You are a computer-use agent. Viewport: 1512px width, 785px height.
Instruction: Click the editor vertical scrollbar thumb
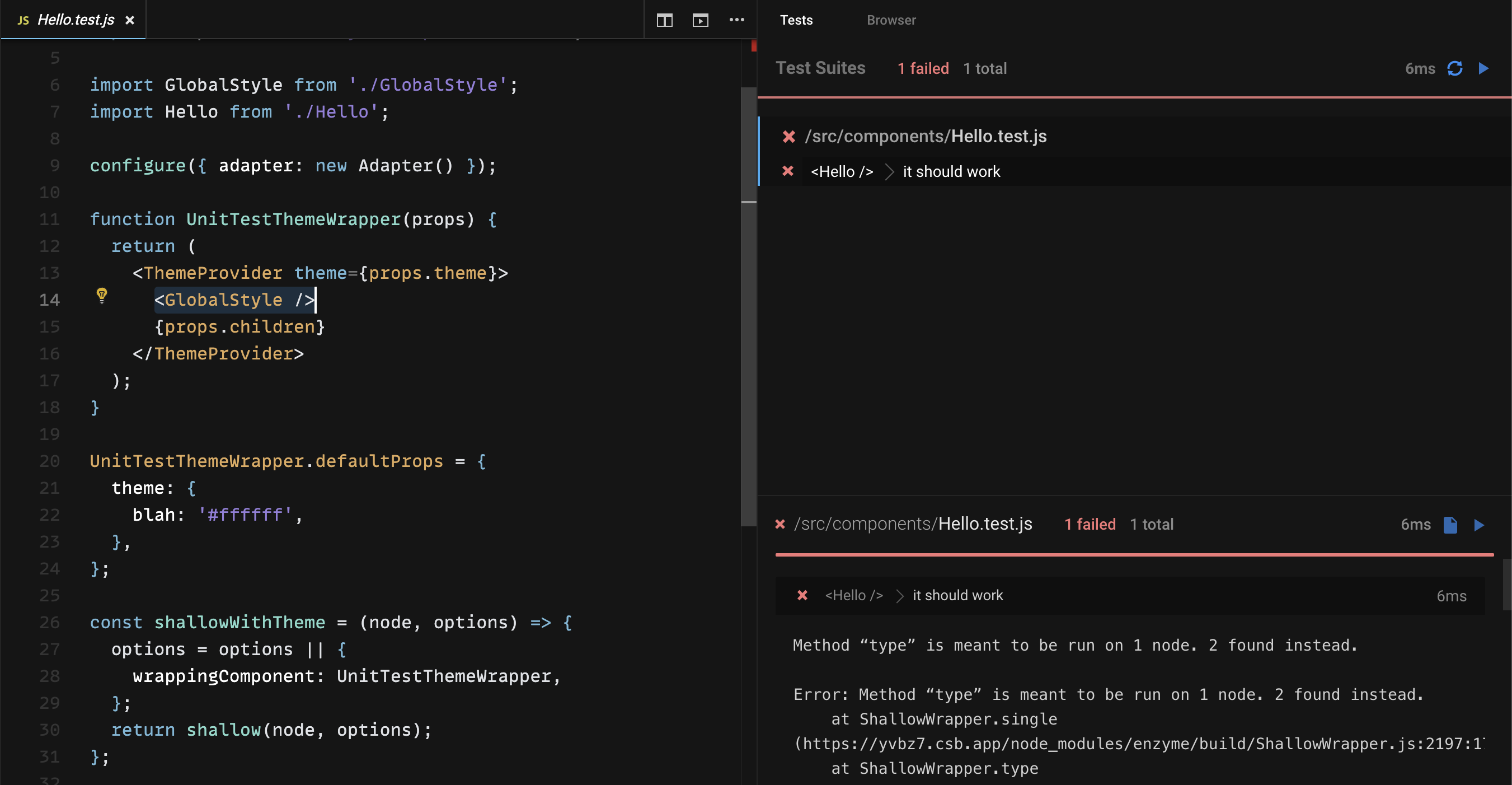[748, 305]
